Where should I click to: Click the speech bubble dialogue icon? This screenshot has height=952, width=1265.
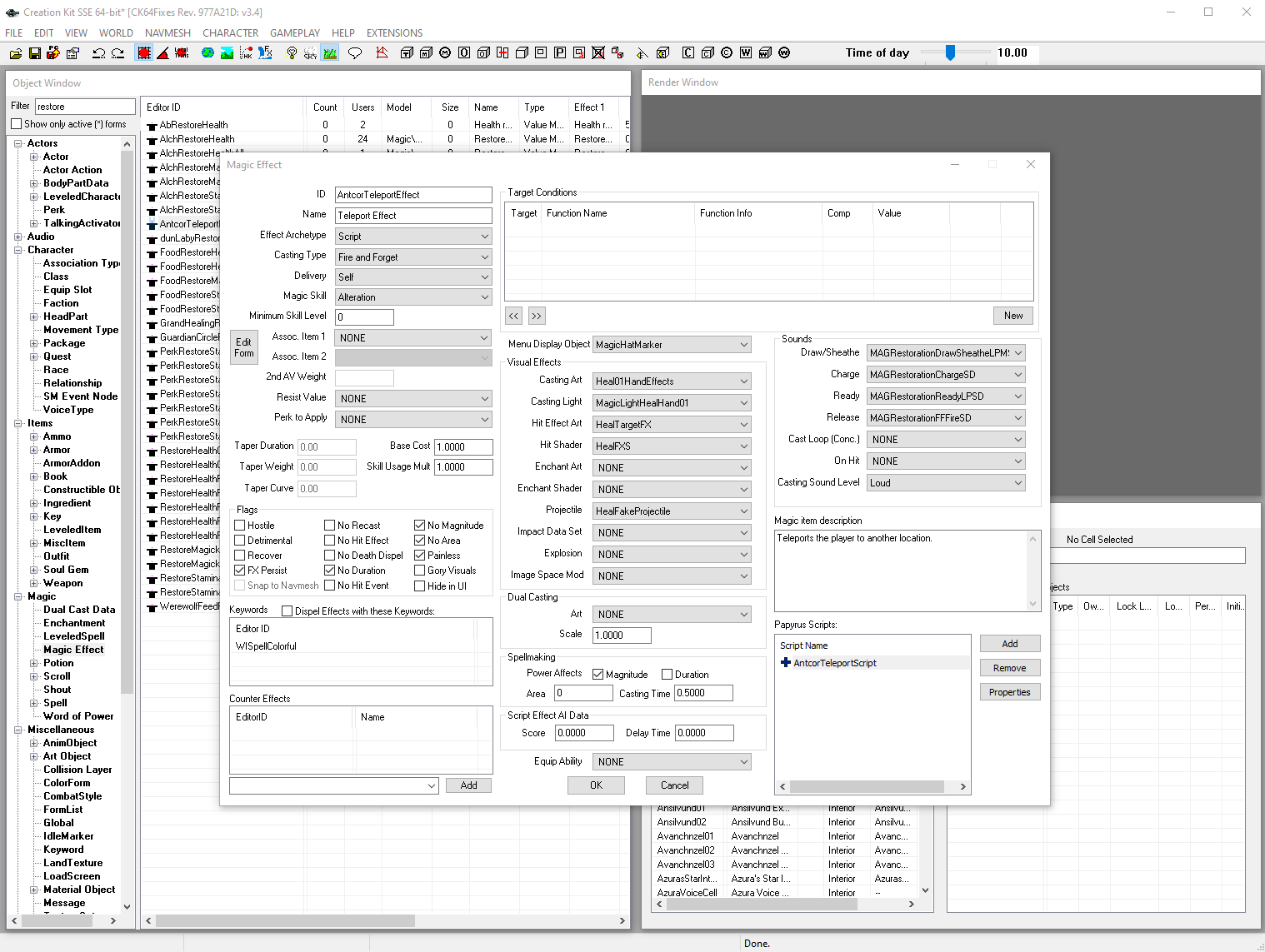[x=355, y=53]
